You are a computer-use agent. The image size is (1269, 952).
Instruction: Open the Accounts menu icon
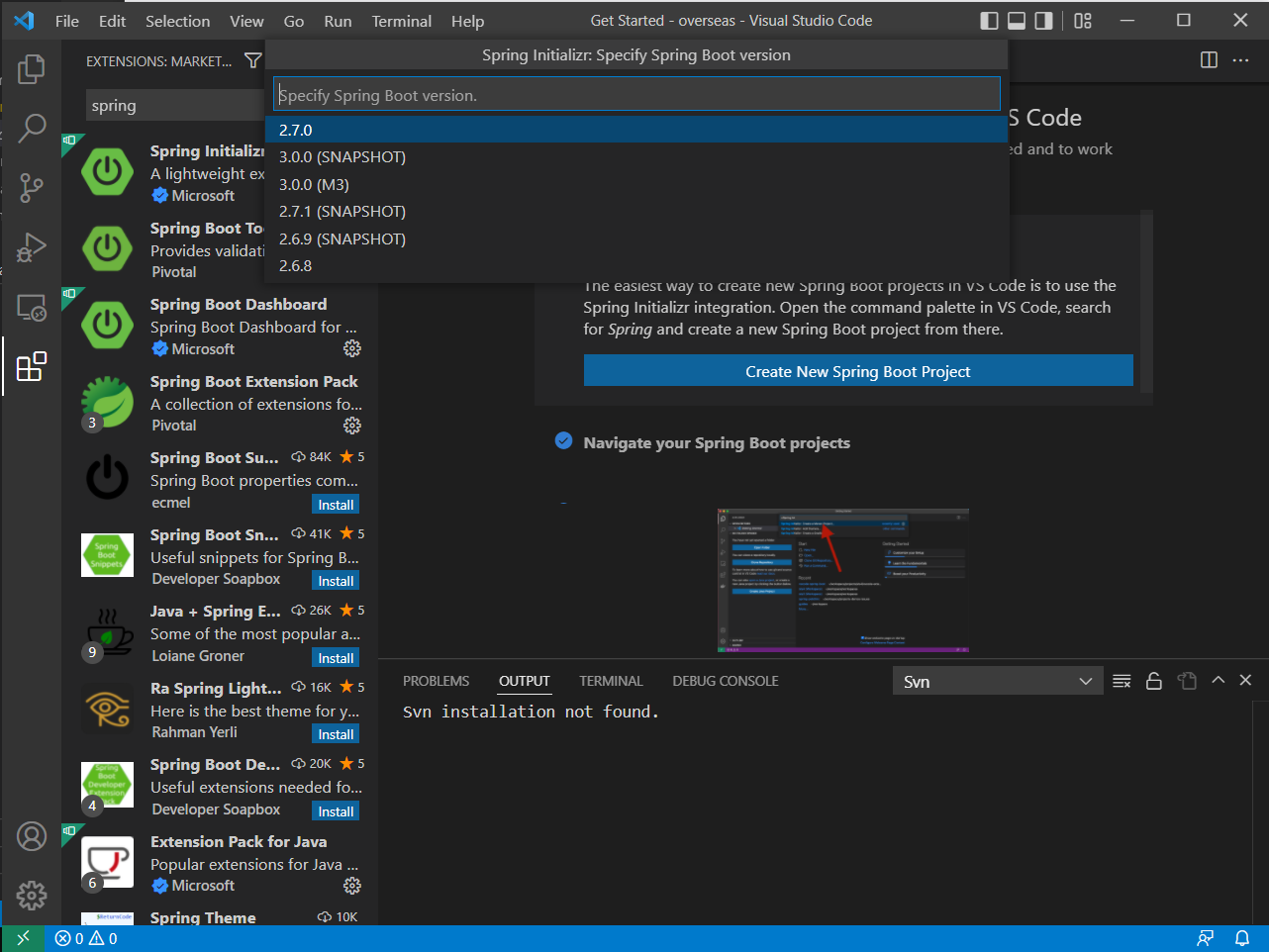tap(32, 836)
